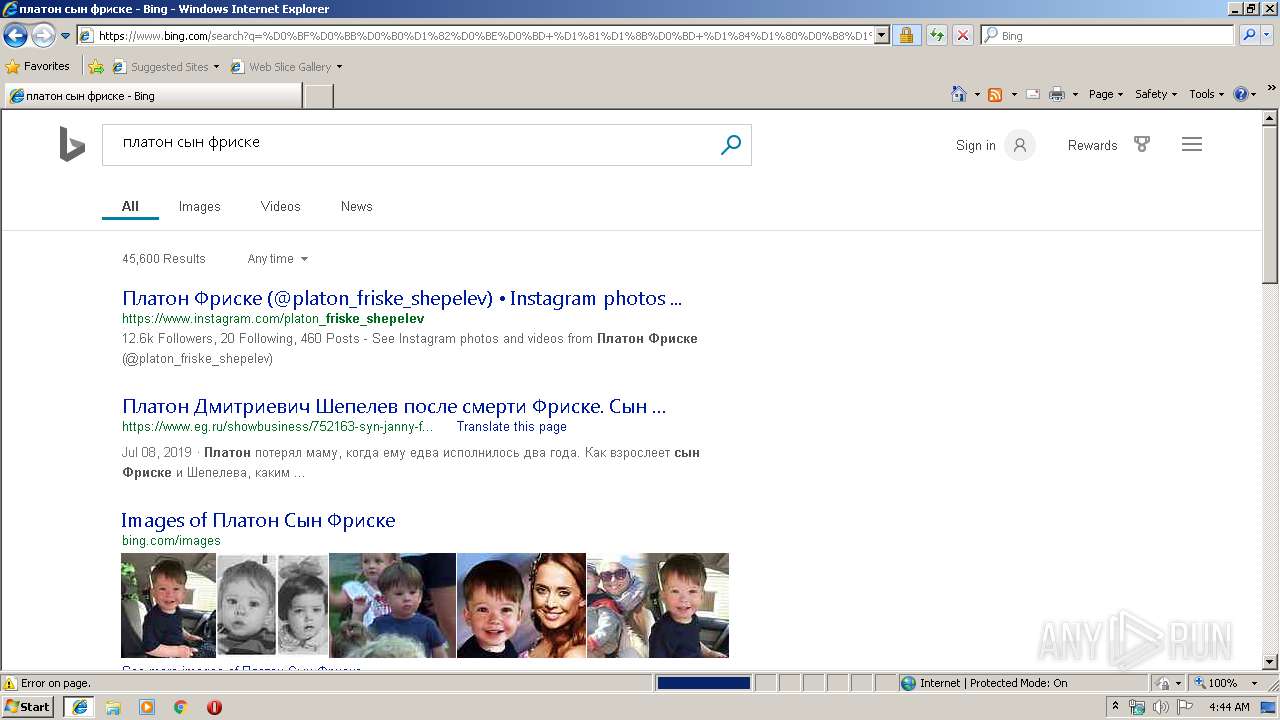Click the vertical scrollbar down arrow
The width and height of the screenshot is (1280, 720).
pos(1271,662)
